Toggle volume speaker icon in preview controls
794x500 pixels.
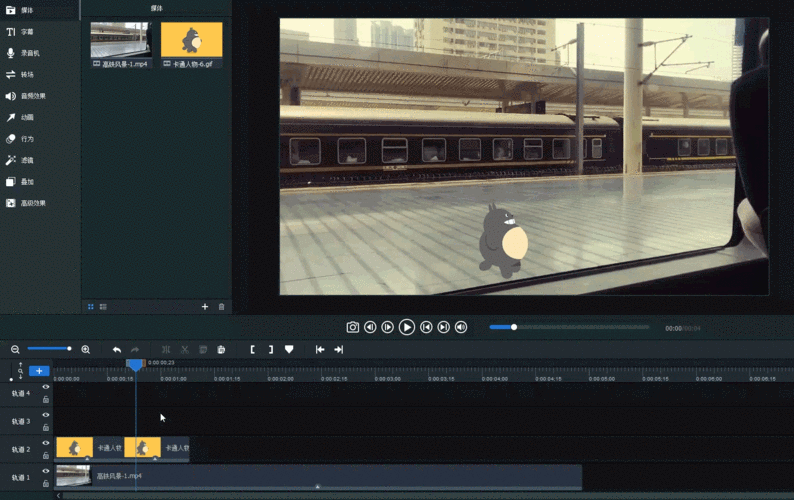(x=461, y=327)
